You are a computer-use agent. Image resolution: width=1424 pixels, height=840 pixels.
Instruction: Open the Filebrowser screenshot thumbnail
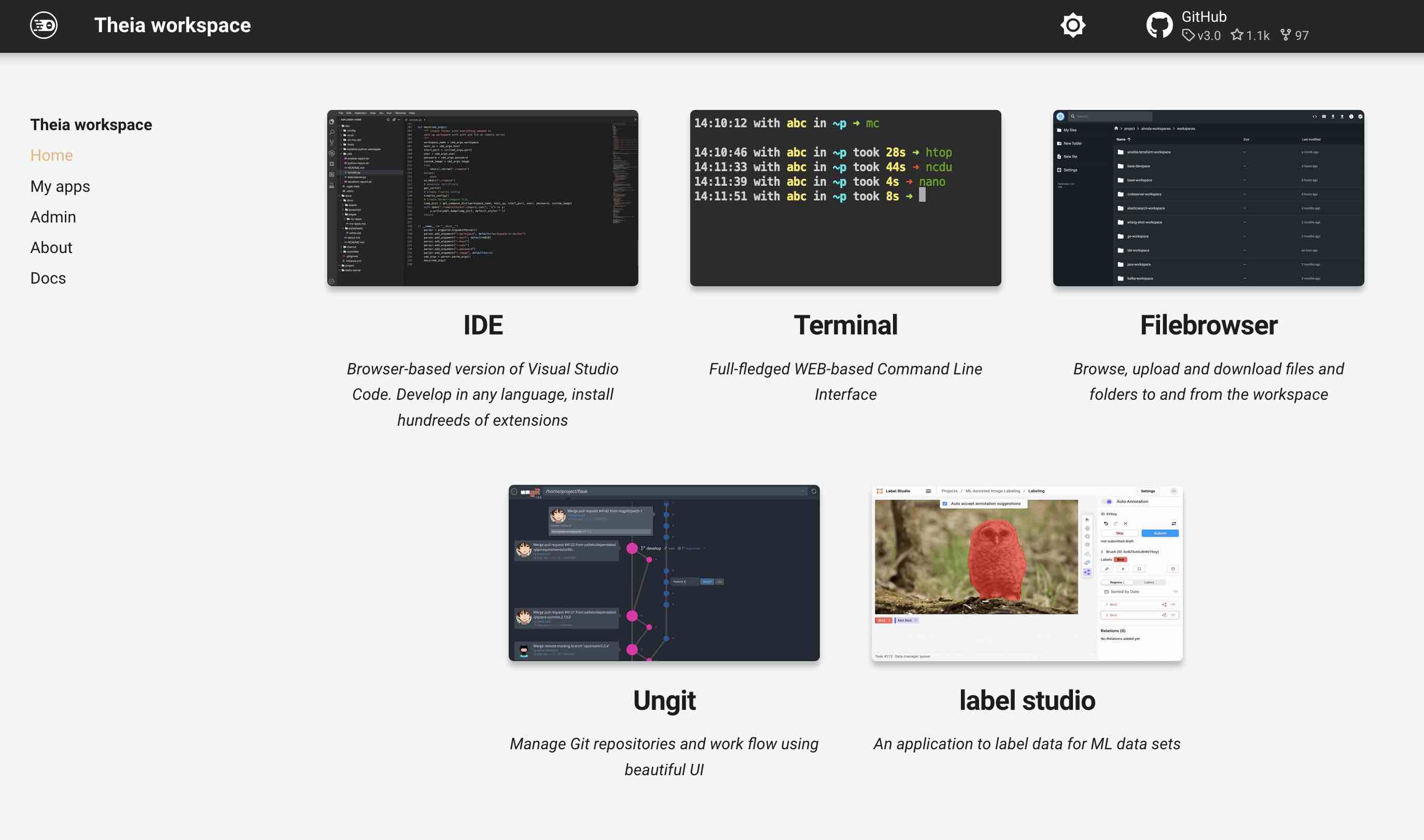pos(1208,198)
